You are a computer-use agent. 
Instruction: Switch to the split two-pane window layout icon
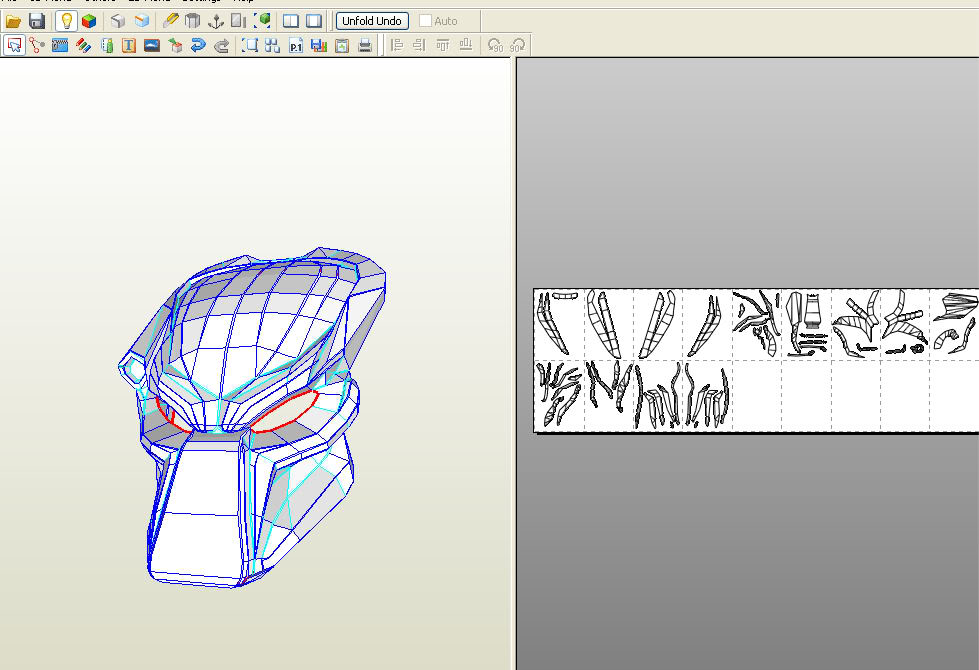pos(290,21)
